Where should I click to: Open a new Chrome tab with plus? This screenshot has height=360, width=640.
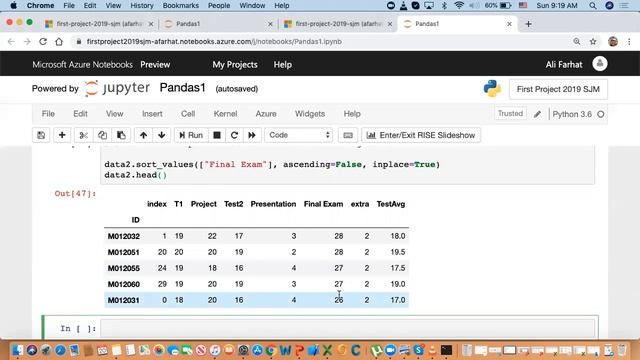(x=528, y=24)
